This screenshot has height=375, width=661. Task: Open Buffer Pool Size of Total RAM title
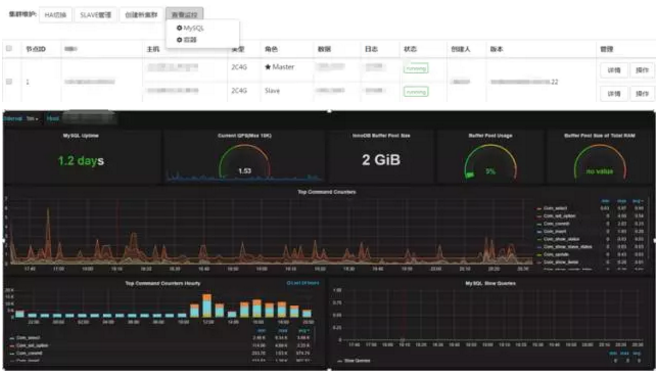click(599, 136)
